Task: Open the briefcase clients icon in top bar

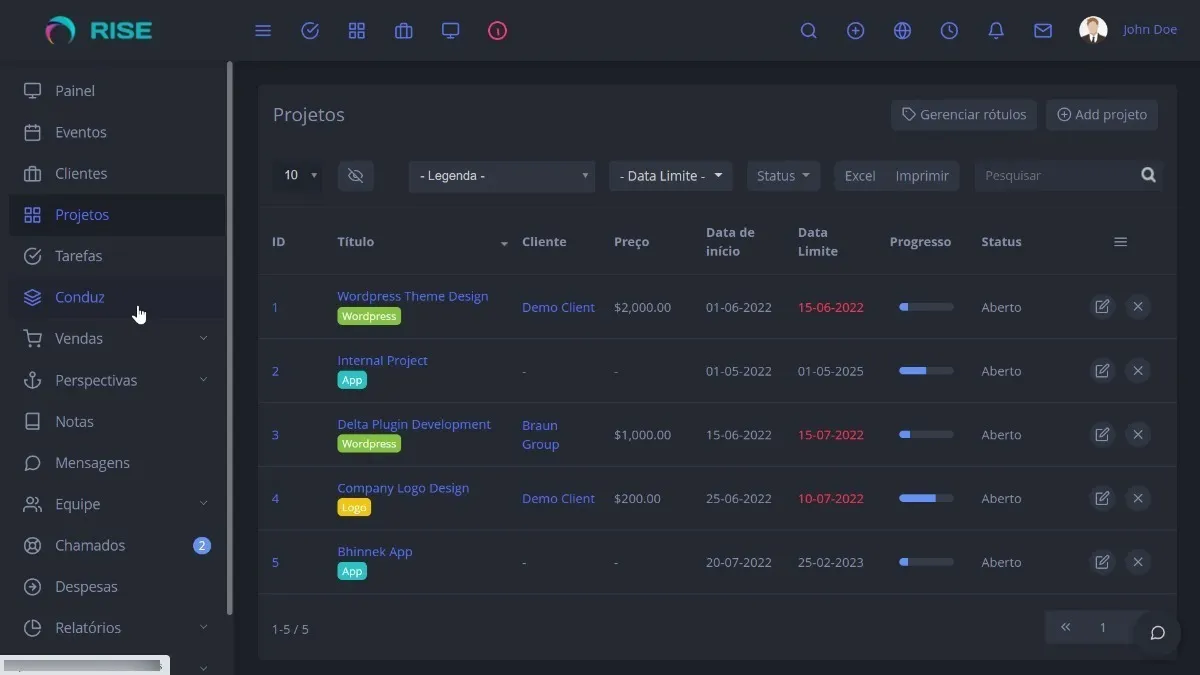Action: click(404, 31)
